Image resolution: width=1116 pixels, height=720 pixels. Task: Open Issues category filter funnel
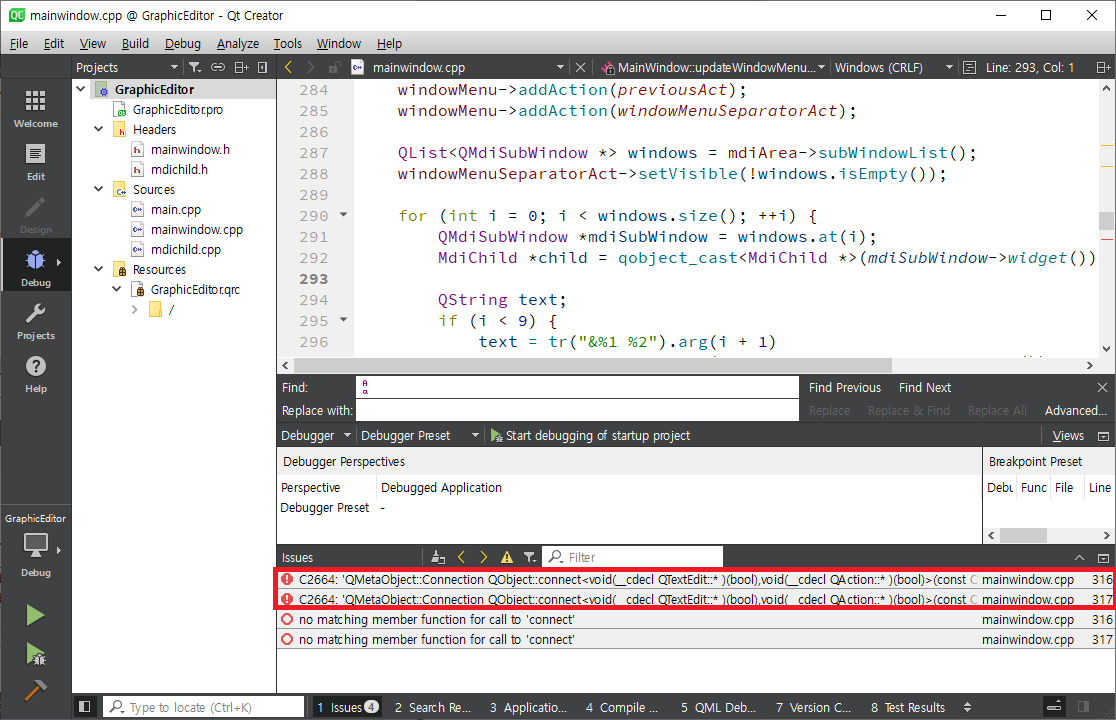[x=530, y=557]
